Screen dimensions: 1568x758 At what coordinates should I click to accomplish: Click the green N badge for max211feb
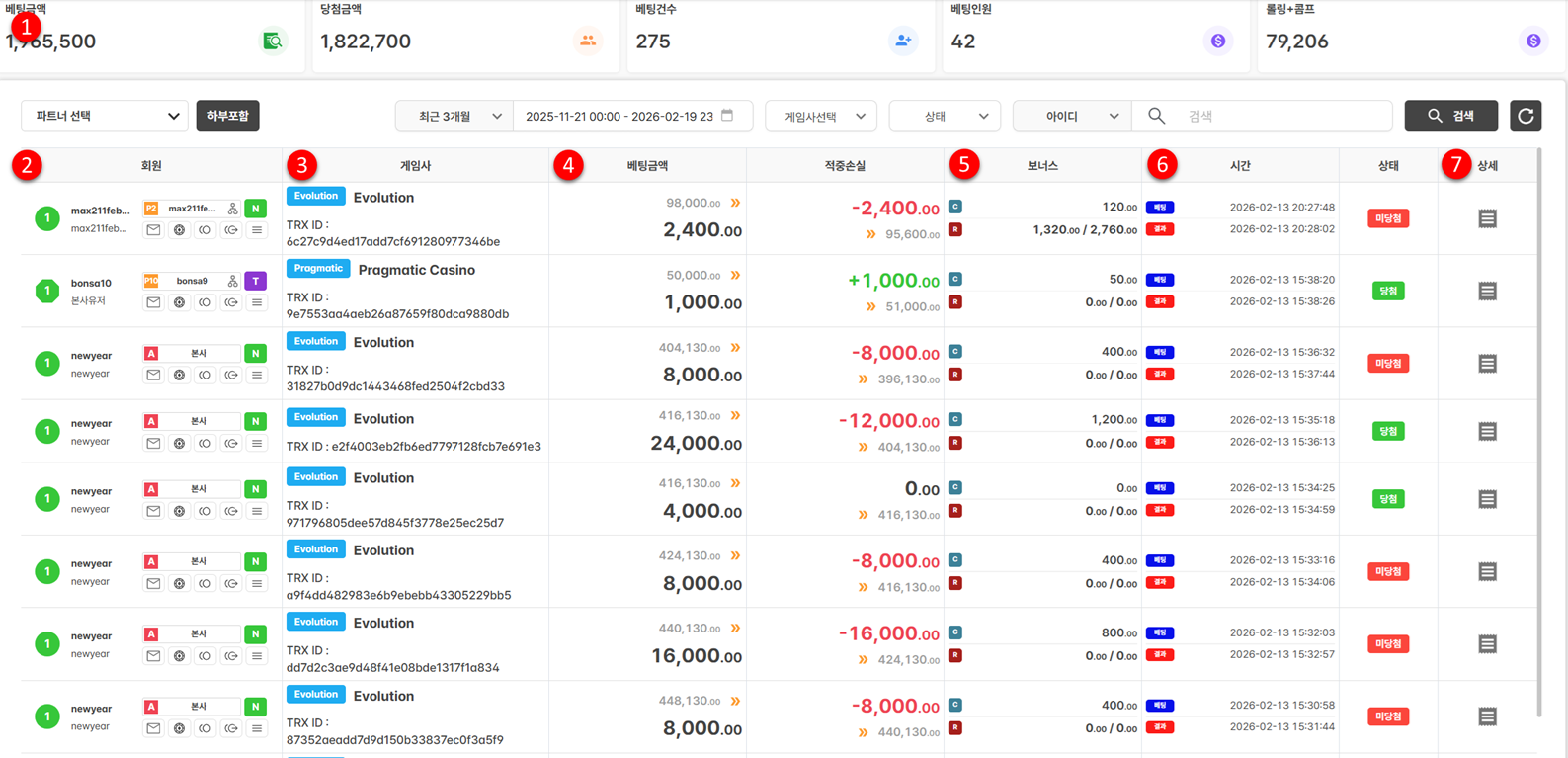(x=255, y=209)
